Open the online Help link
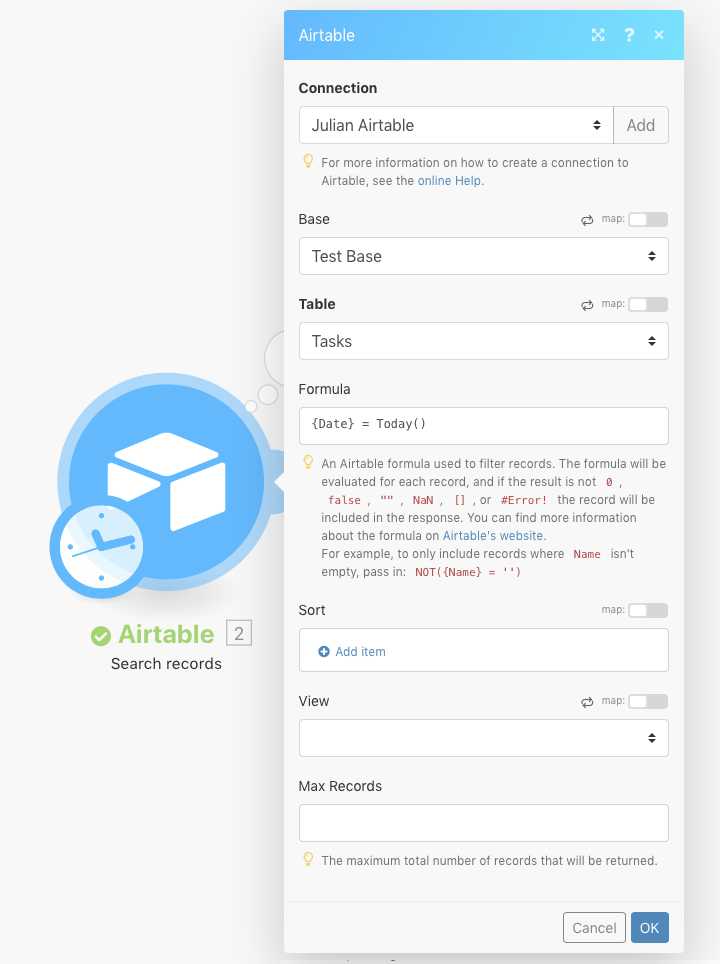720x964 pixels. (x=449, y=181)
